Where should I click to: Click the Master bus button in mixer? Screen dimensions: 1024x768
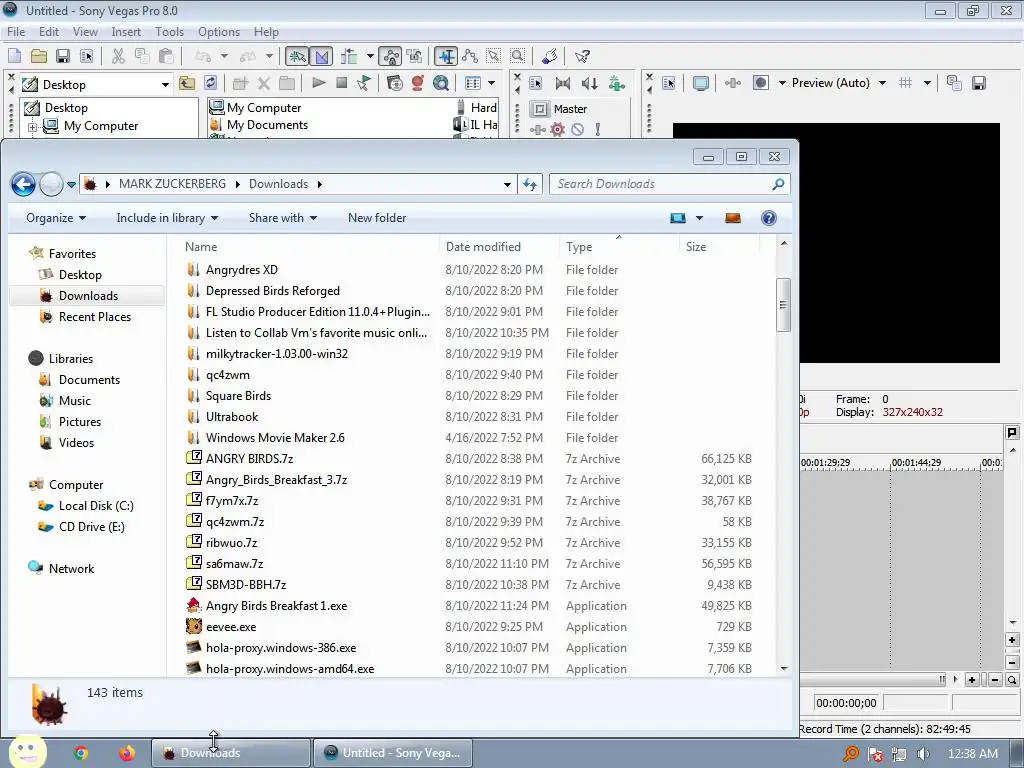click(x=540, y=109)
